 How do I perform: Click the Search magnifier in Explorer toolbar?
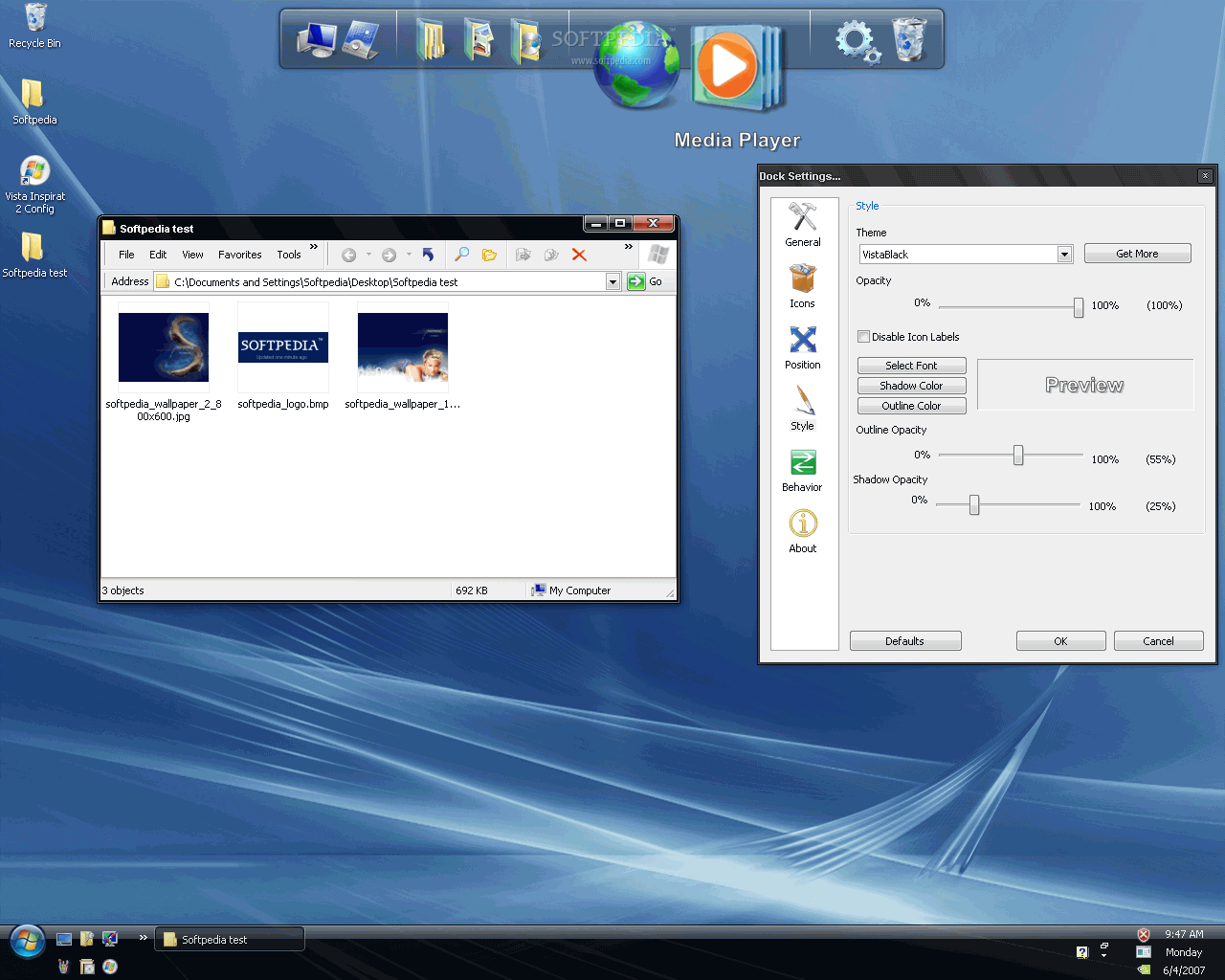[x=461, y=255]
